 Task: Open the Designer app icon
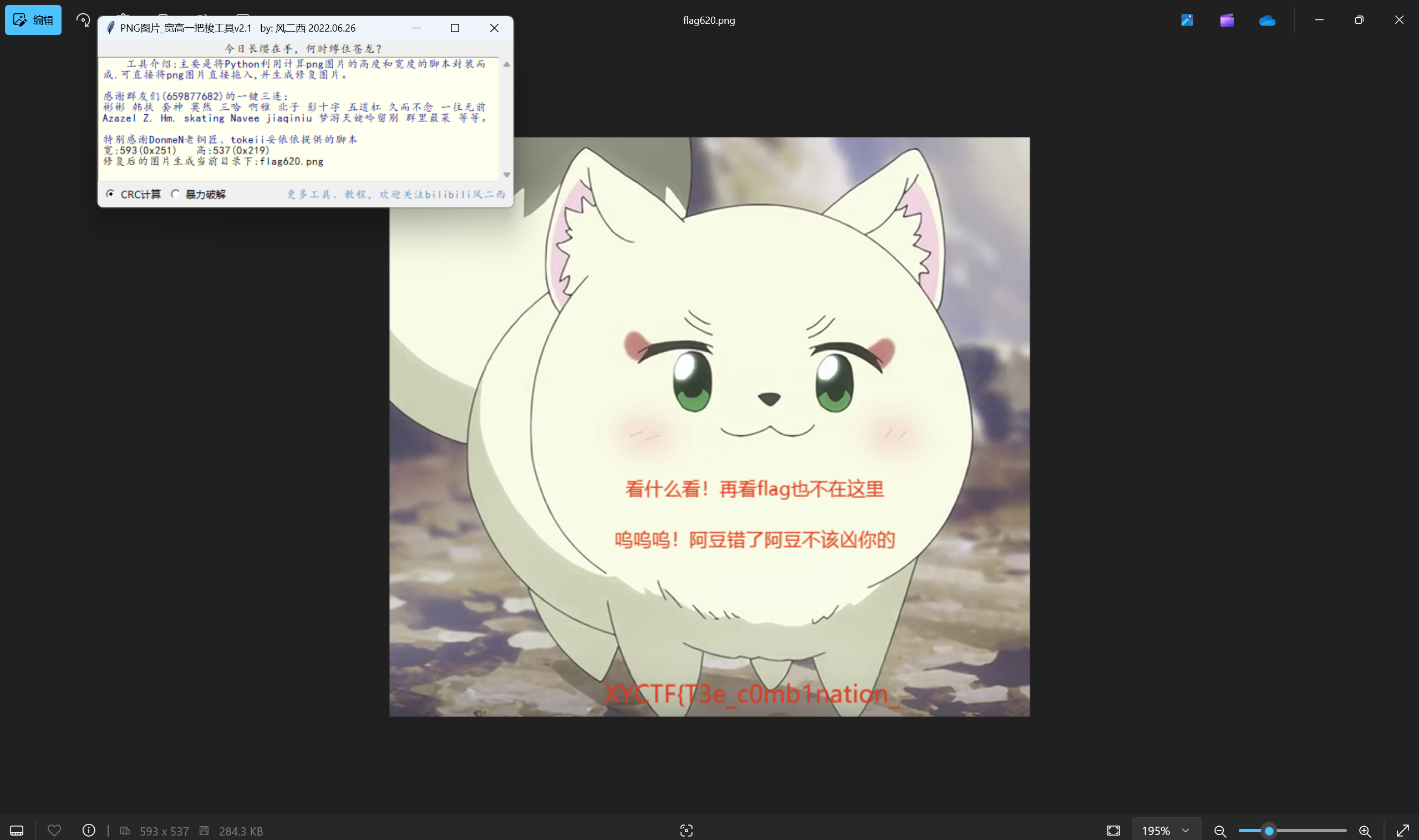[x=1187, y=20]
